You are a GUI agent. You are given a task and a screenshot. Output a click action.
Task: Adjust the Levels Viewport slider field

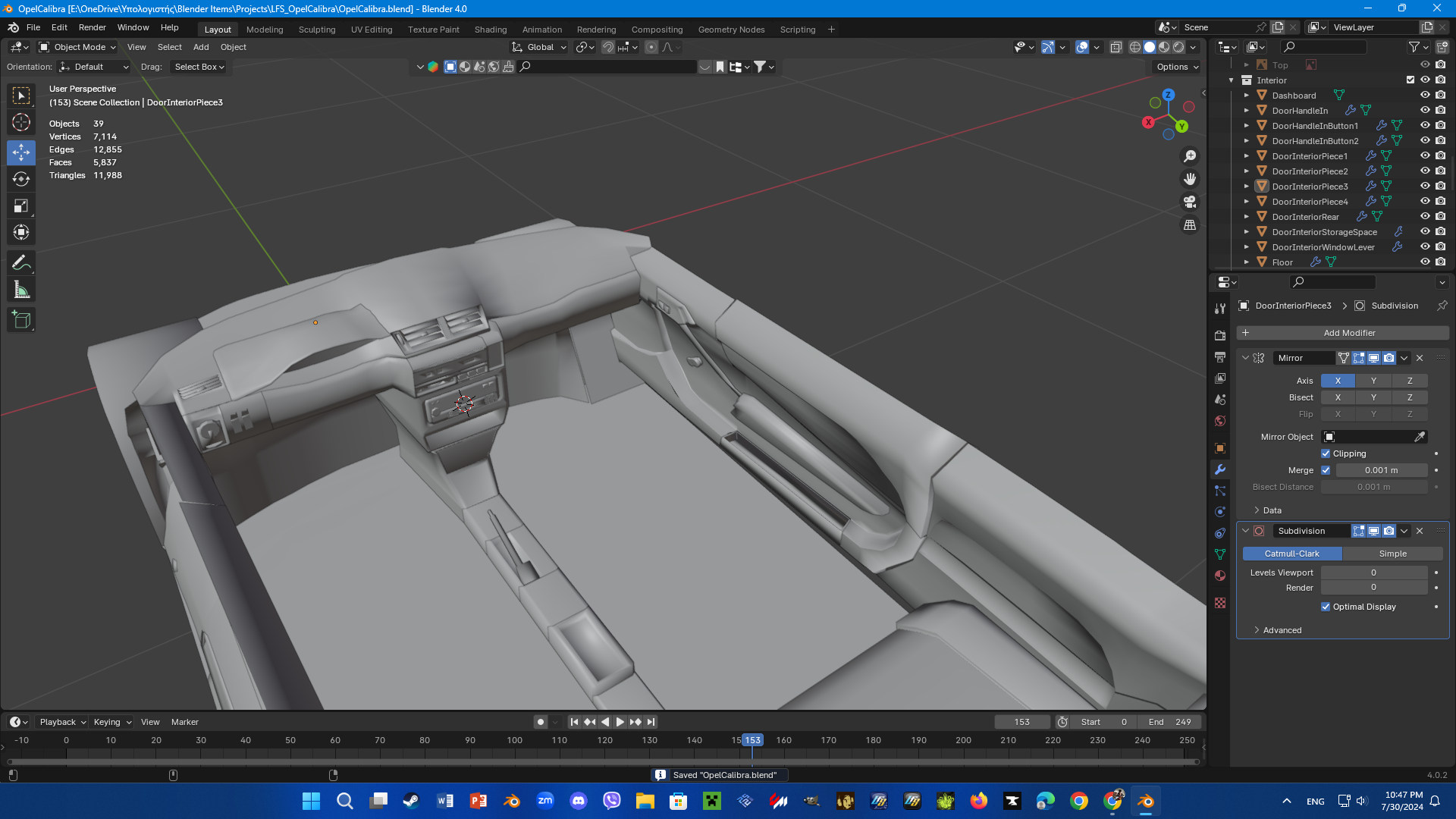point(1373,573)
